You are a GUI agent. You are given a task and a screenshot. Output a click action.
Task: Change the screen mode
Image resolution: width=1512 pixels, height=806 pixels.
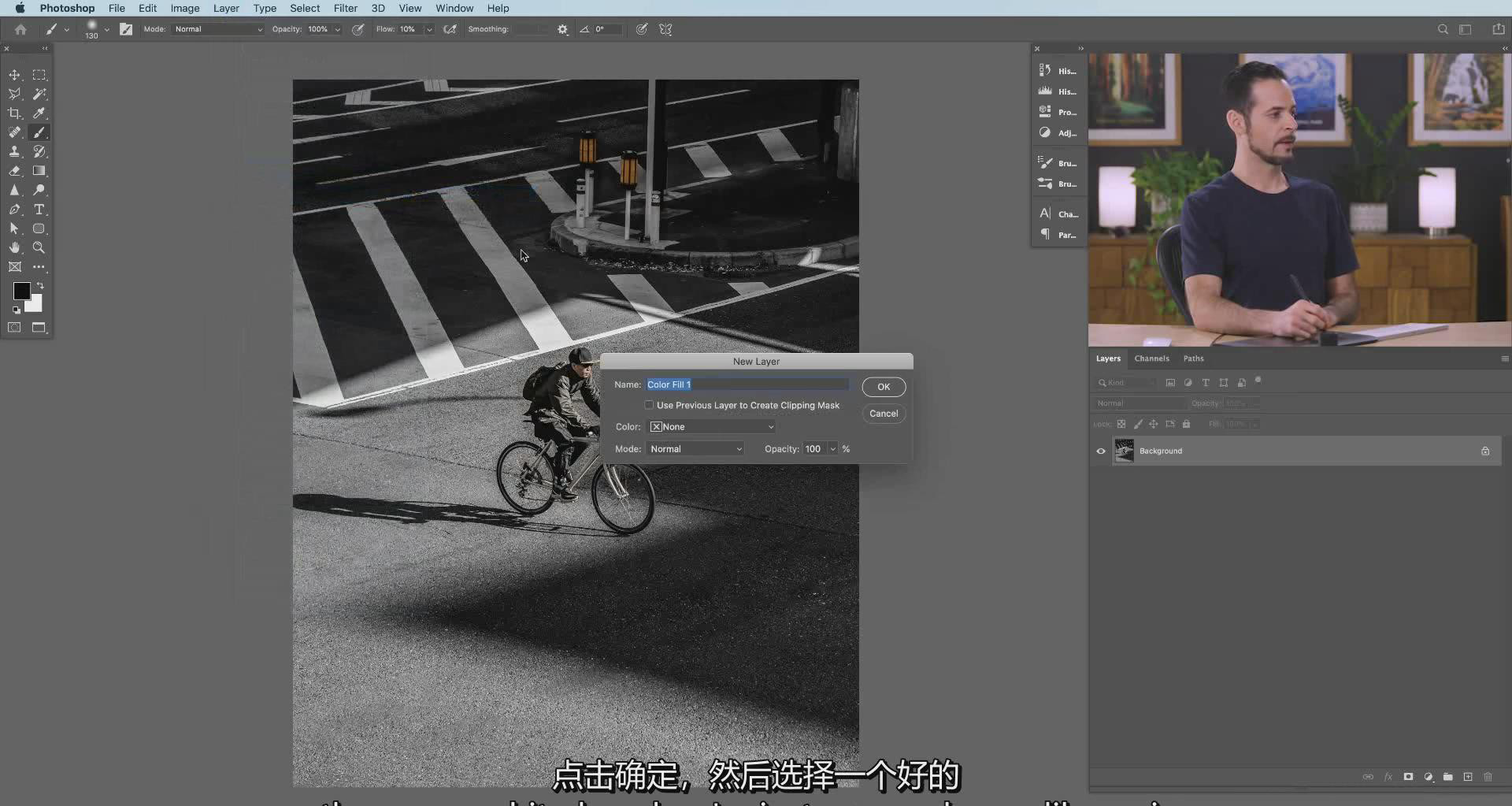point(39,328)
